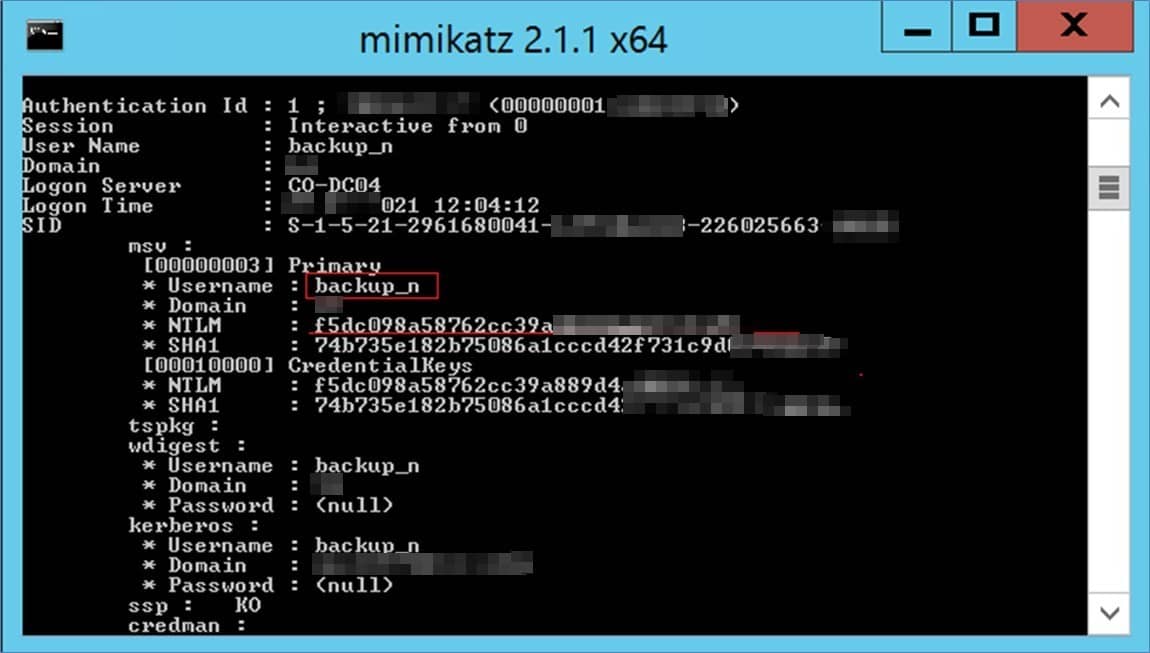Close the mimikatz 2.1.1 x64 window
The image size is (1150, 653).
coord(1074,26)
